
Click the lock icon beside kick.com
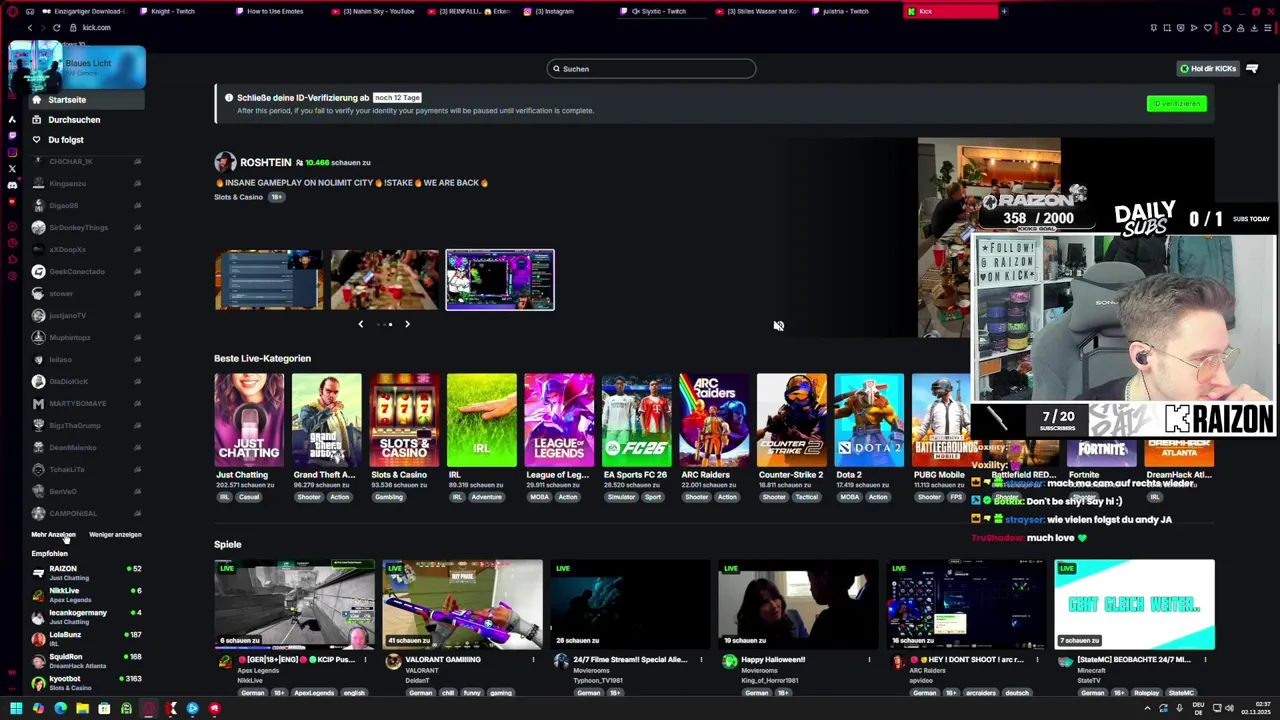(x=73, y=27)
